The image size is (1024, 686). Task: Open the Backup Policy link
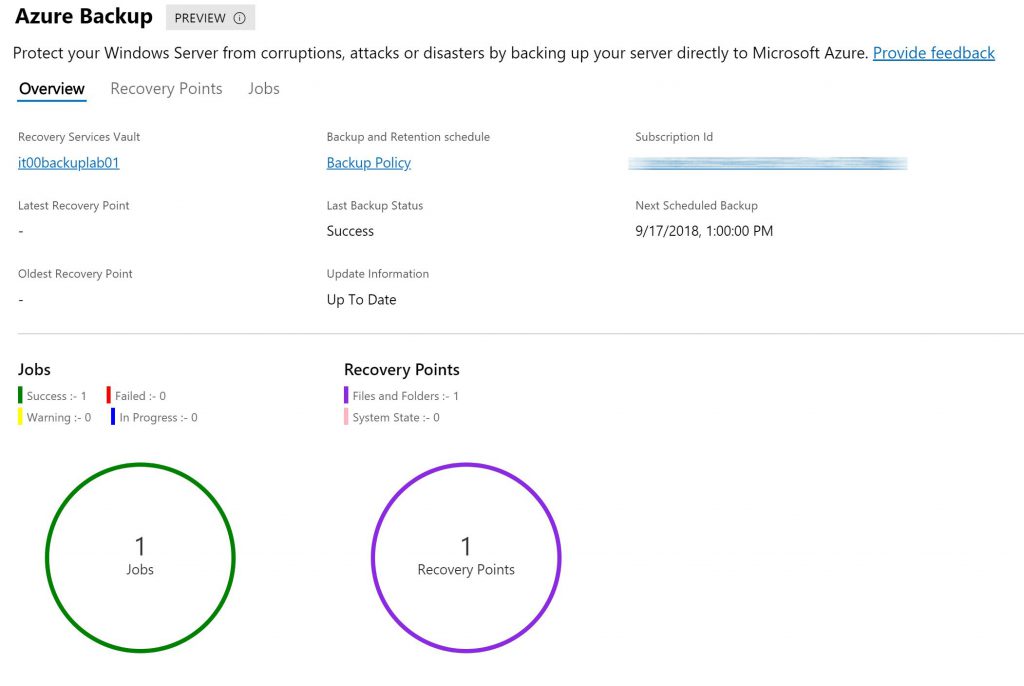coord(368,163)
